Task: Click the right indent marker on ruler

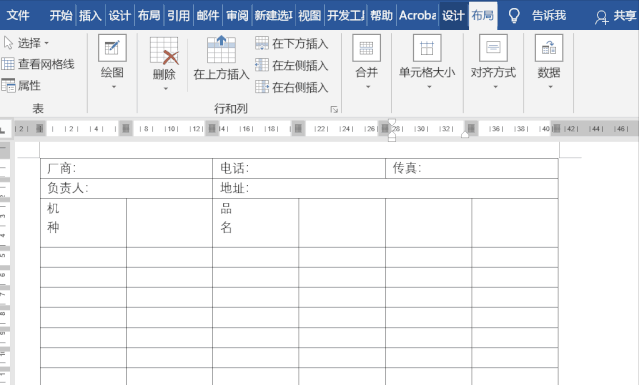Action: (x=465, y=135)
